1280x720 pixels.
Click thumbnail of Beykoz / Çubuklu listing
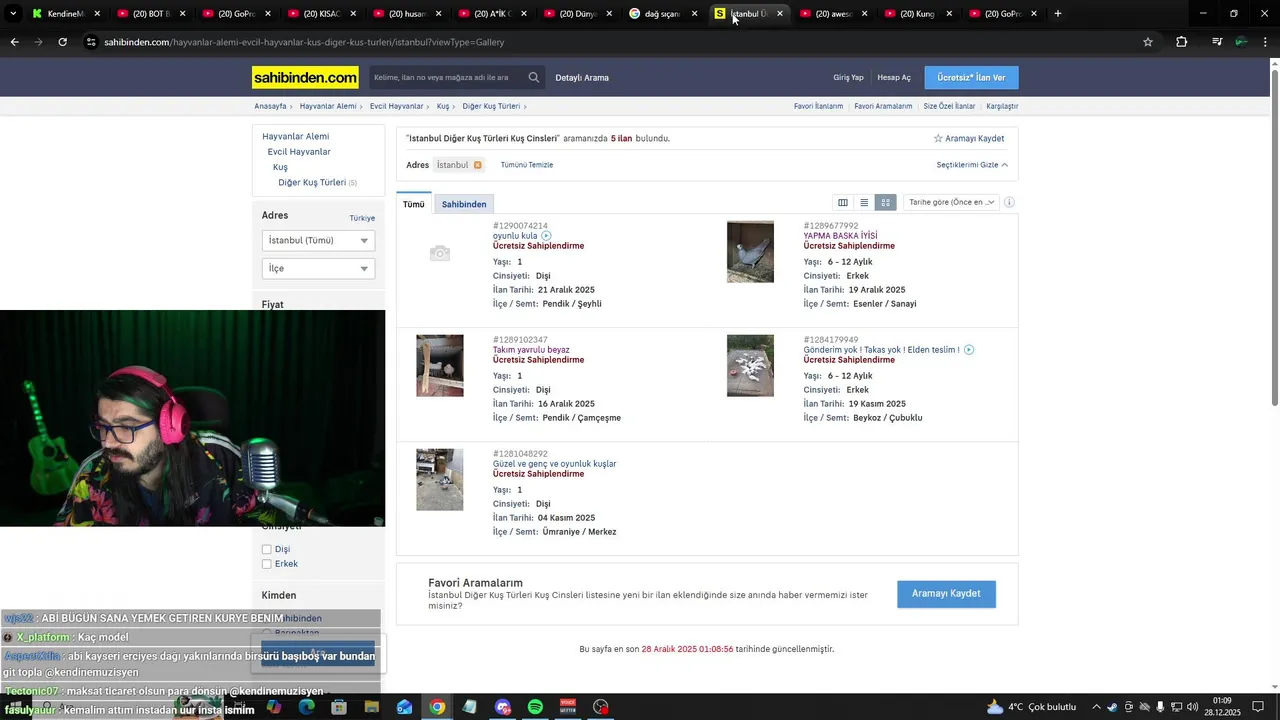pyautogui.click(x=750, y=366)
